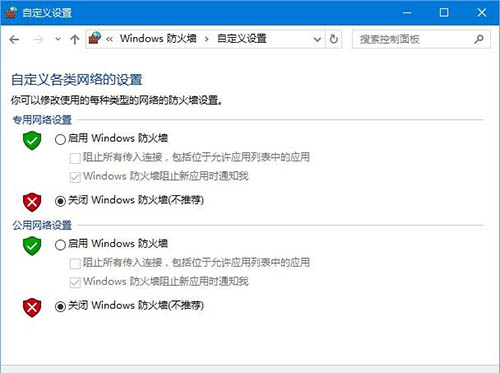The height and width of the screenshot is (373, 500).
Task: Select 启用 Windows 防火墙 under 专用网络设置
Action: pyautogui.click(x=60, y=139)
